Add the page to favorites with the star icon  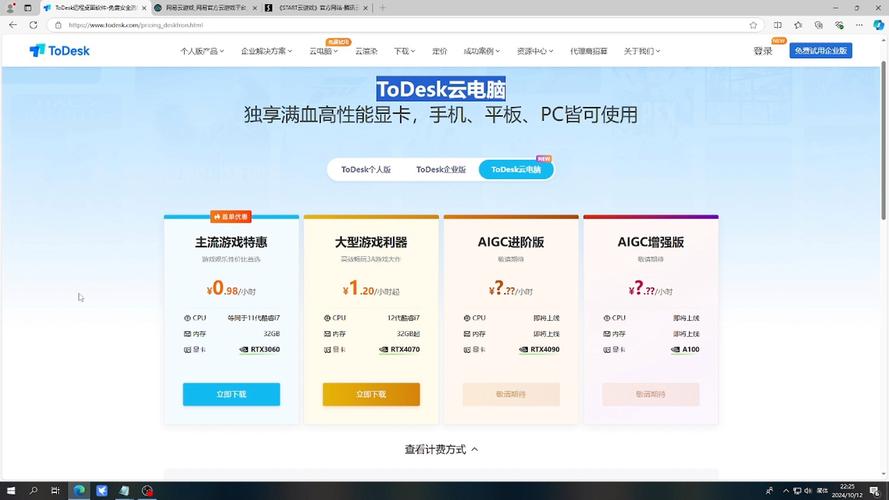pos(753,25)
